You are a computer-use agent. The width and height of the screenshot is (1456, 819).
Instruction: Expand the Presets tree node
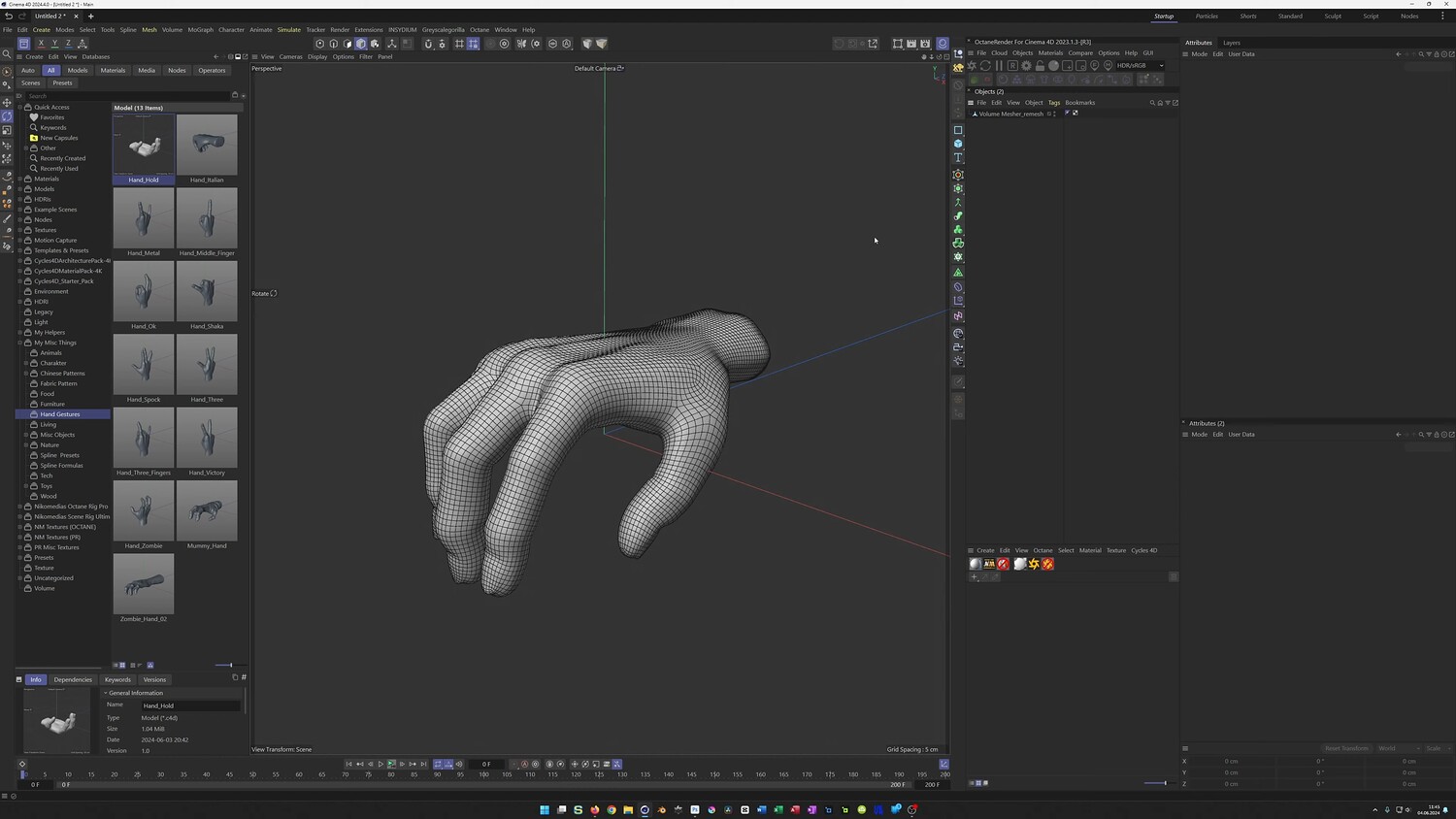[20, 557]
